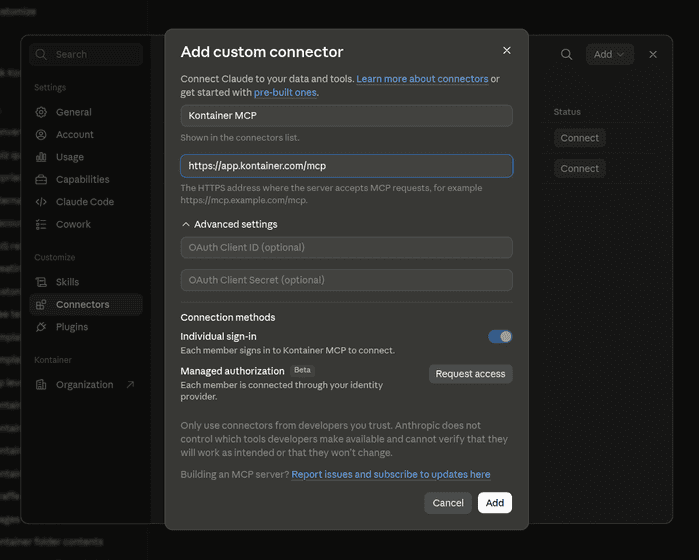Open General settings

tap(86, 112)
